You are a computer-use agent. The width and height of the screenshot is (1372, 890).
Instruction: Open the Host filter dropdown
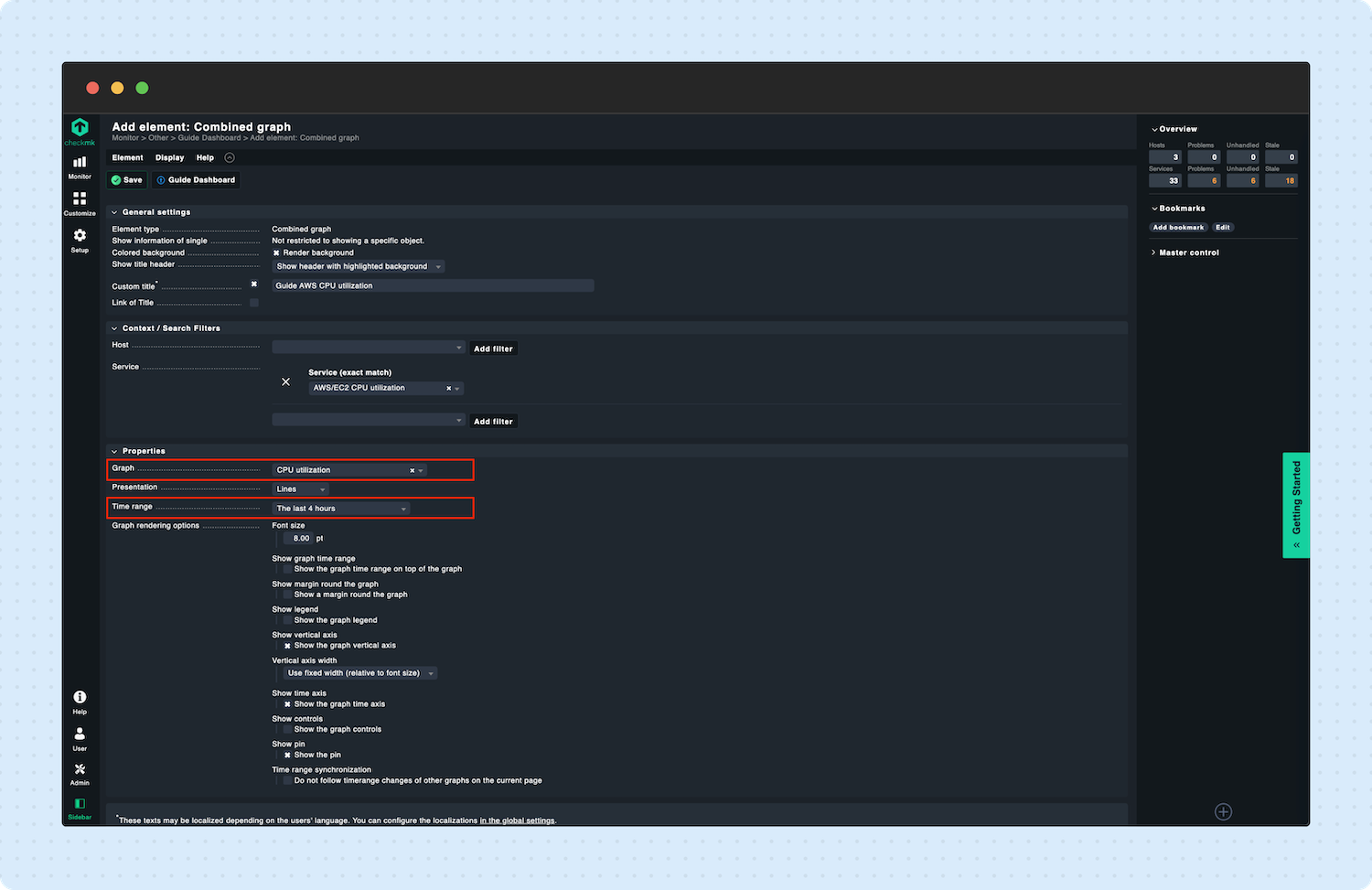[369, 348]
